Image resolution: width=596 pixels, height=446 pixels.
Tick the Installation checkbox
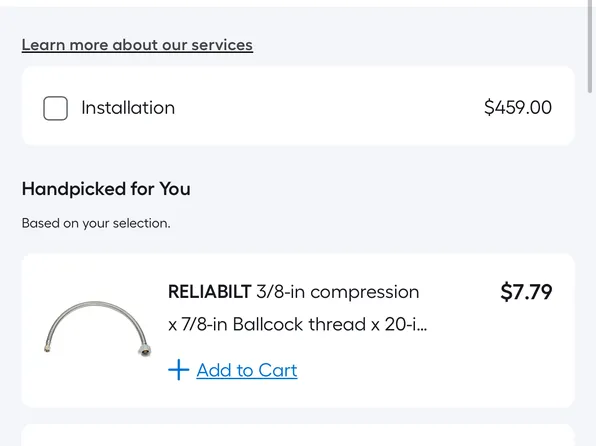pos(55,108)
